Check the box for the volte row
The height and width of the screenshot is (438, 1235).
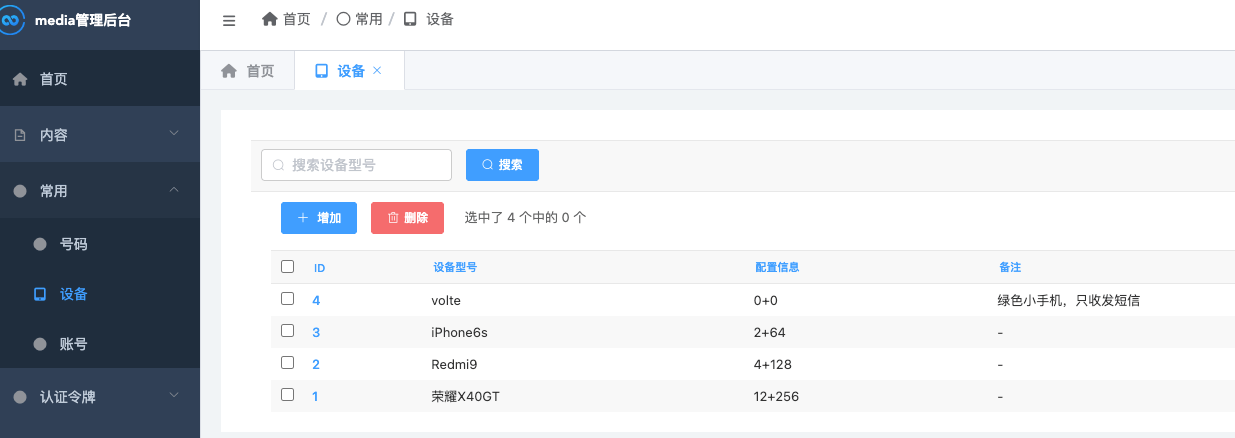288,299
